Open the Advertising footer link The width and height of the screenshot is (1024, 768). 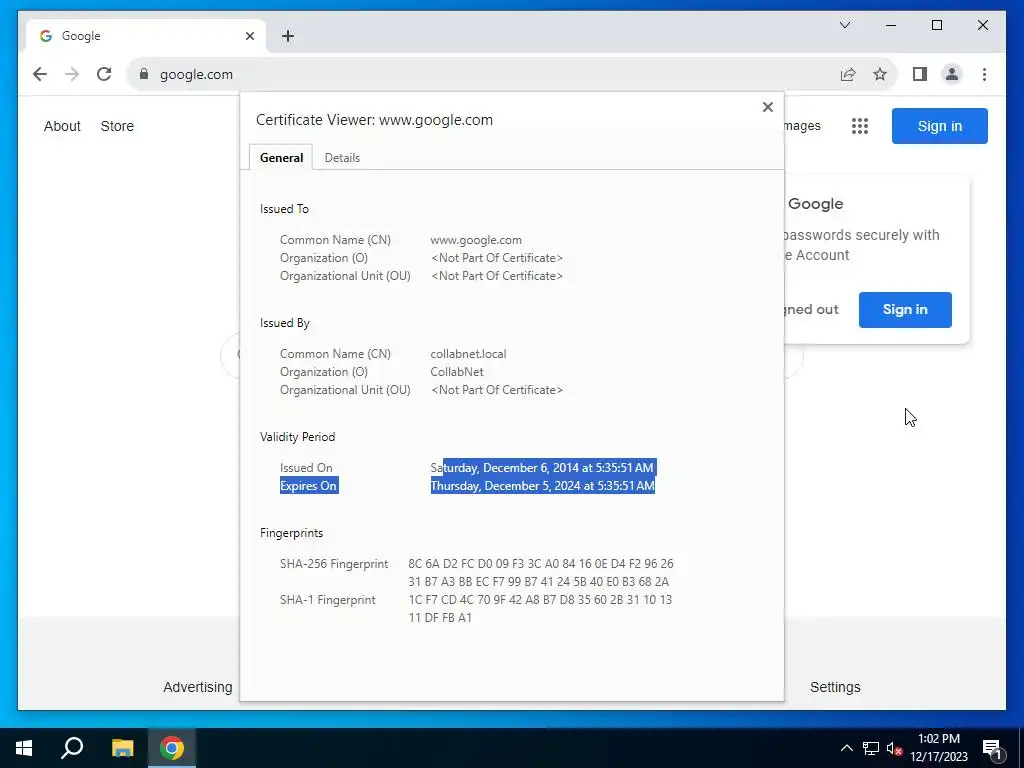tap(198, 687)
